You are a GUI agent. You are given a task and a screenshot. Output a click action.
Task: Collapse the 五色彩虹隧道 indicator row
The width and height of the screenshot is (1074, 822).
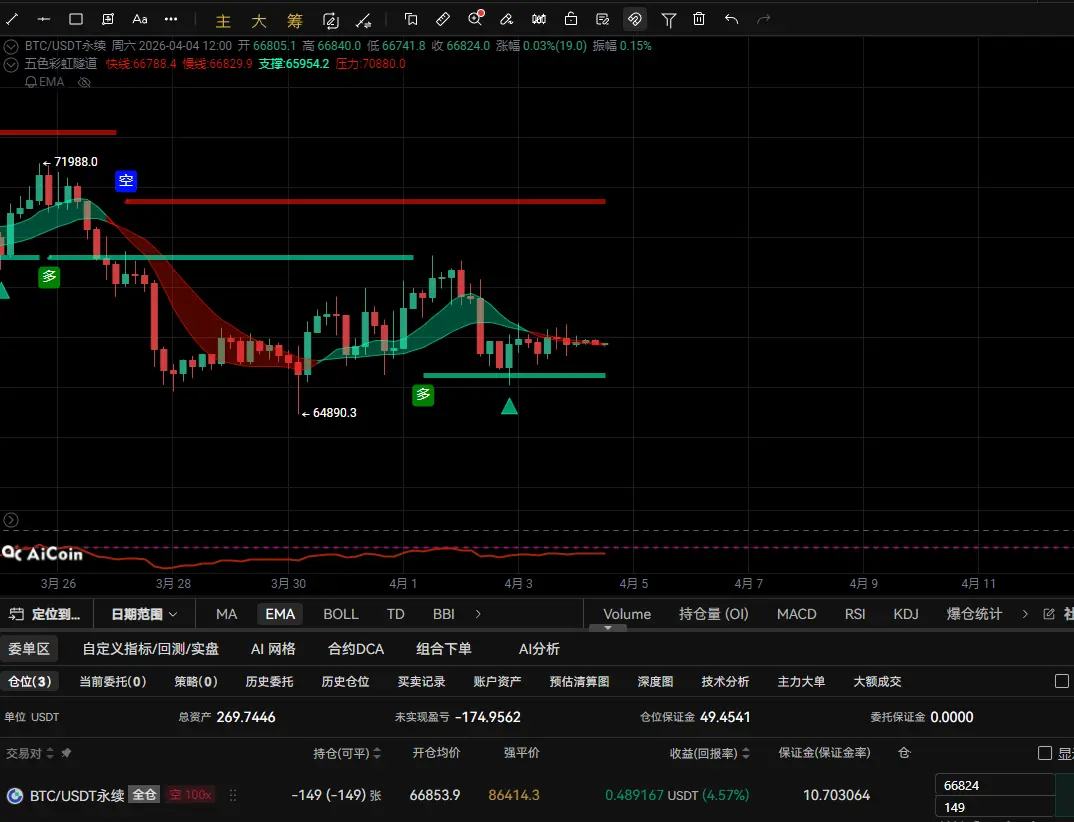pos(11,64)
